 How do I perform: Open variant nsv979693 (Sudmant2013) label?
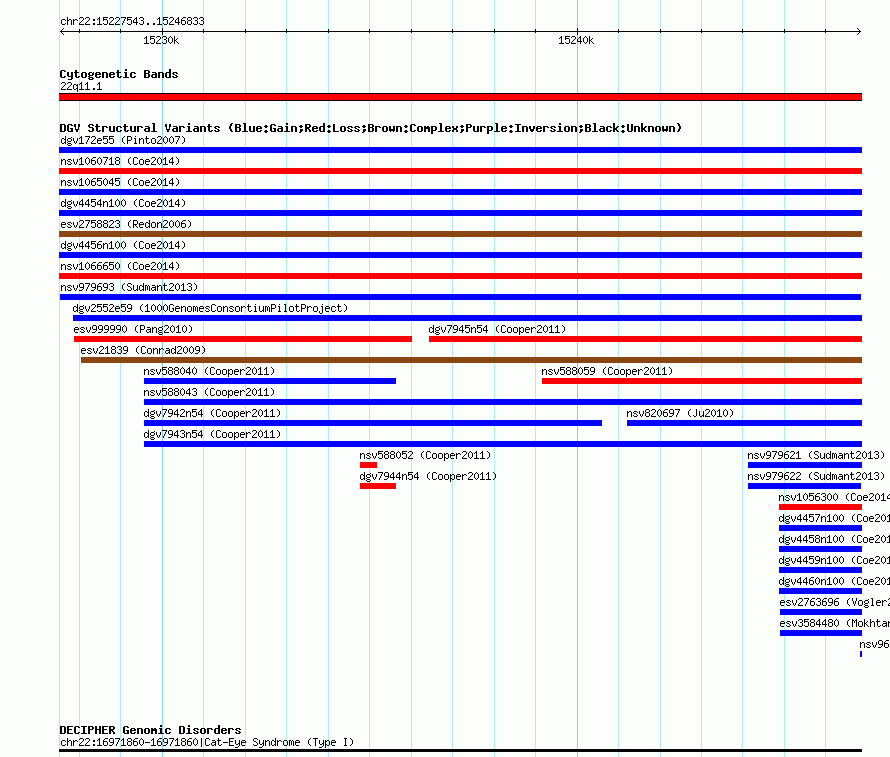click(129, 287)
